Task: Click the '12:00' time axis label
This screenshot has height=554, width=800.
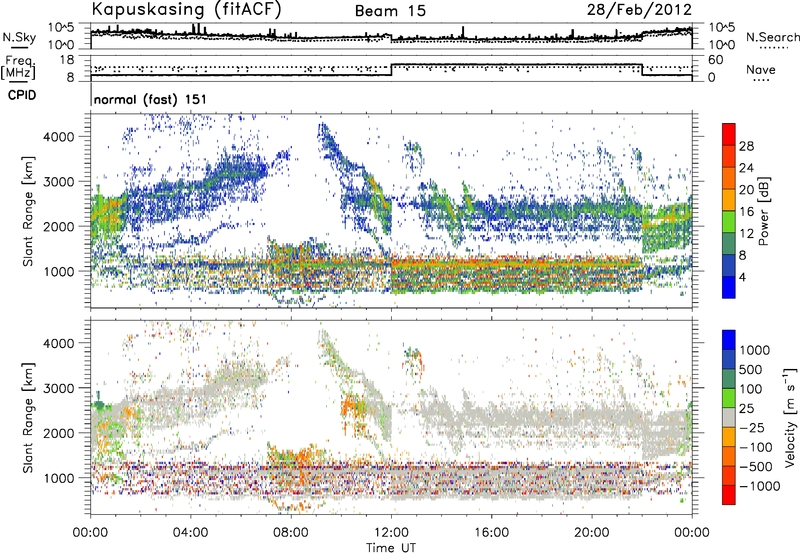Action: click(391, 533)
